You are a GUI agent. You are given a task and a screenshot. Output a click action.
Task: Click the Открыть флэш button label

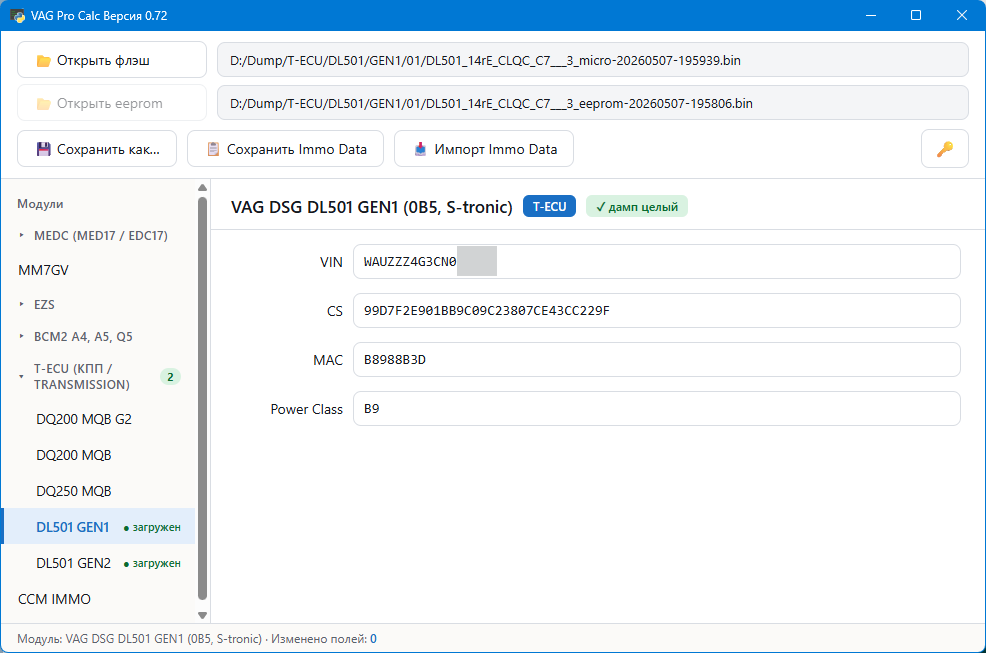pos(103,60)
